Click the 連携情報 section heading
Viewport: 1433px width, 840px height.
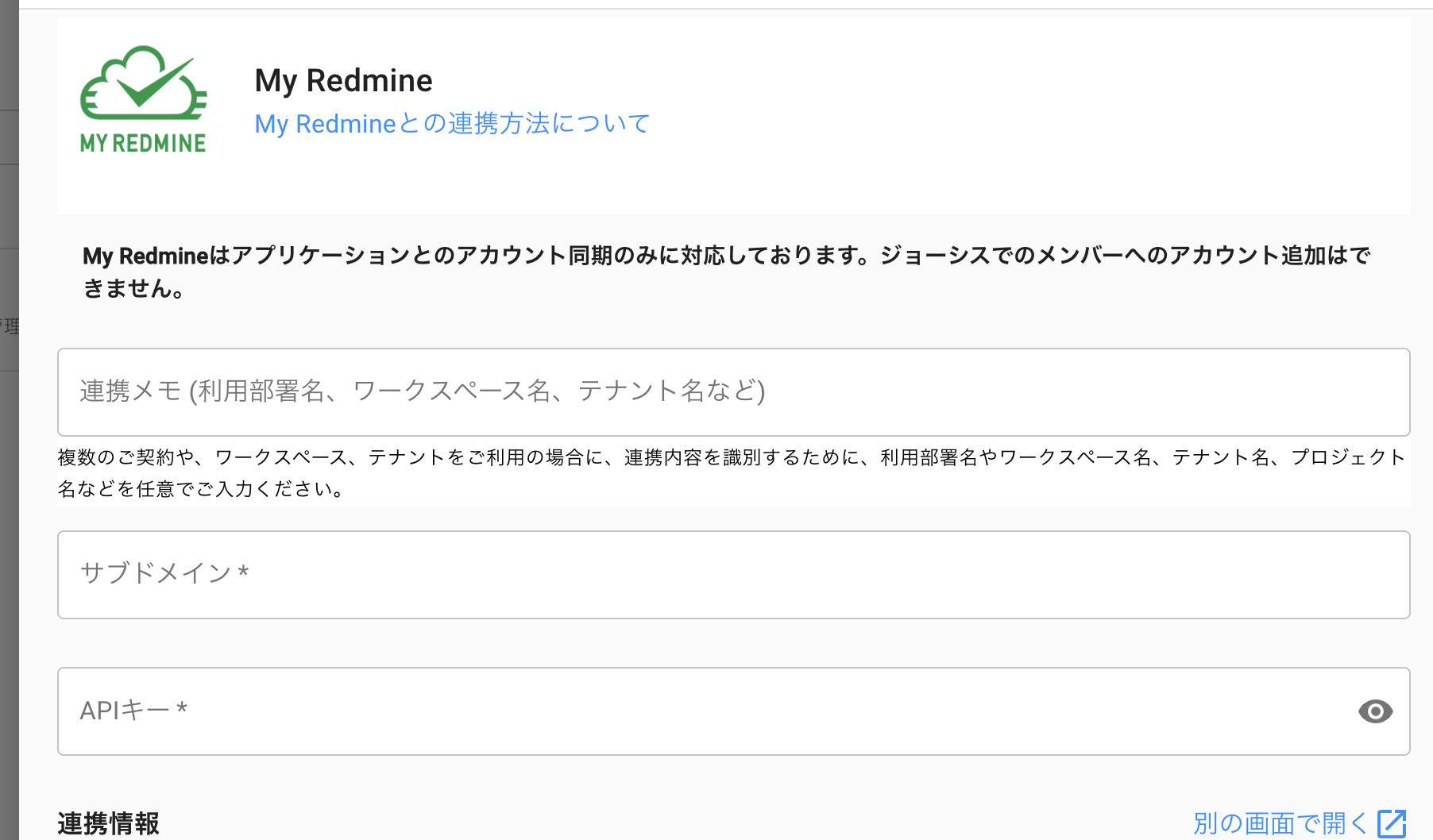pyautogui.click(x=108, y=823)
